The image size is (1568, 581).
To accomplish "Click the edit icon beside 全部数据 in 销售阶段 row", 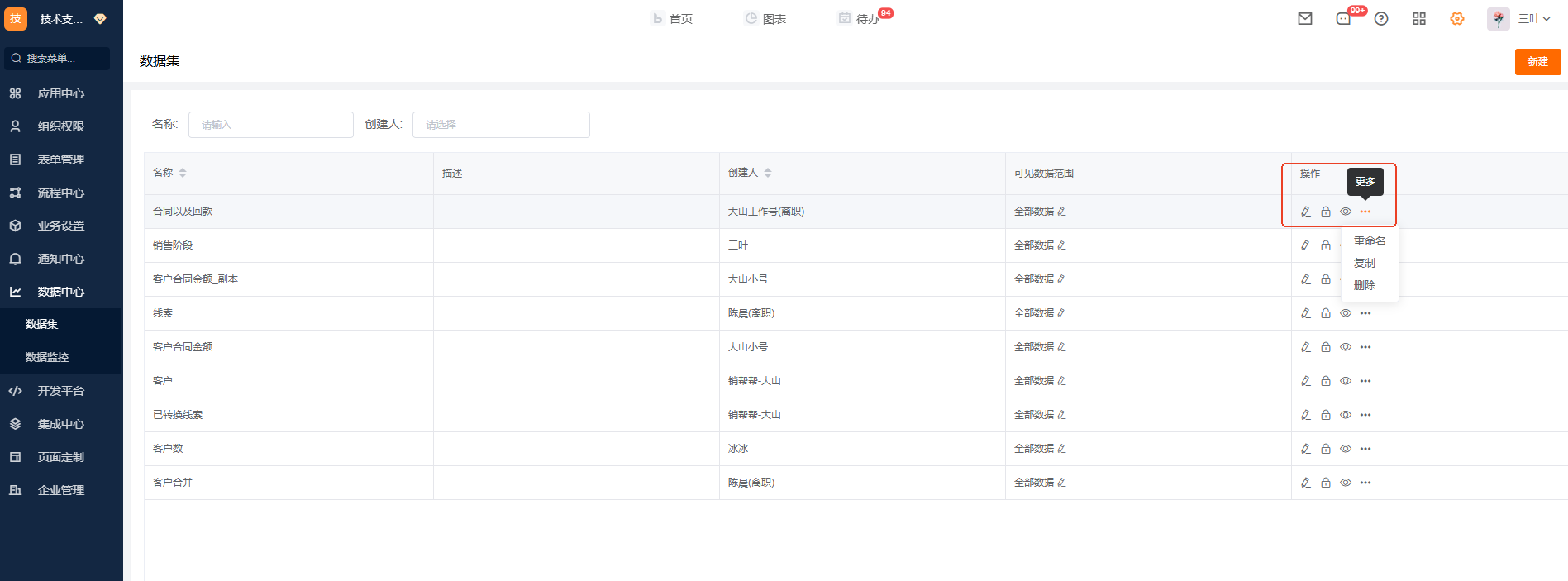I will coord(1062,245).
